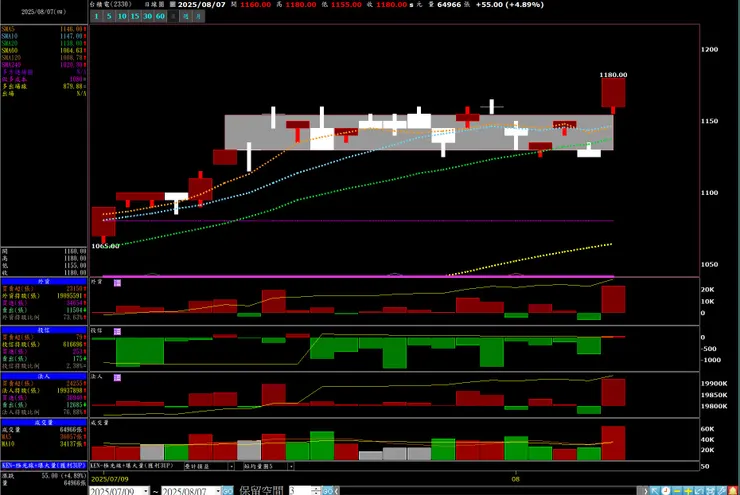
Task: Click GO button next to end date
Action: point(227,491)
